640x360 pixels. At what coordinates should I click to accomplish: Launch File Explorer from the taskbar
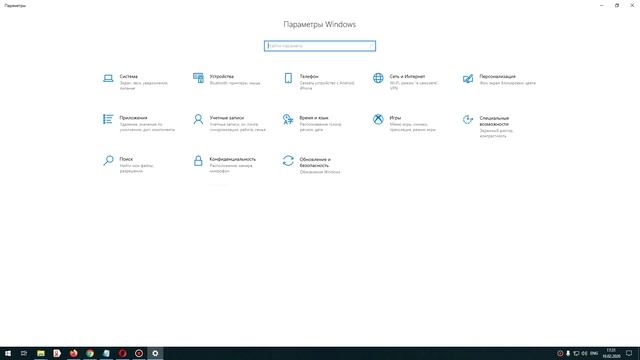[x=41, y=353]
